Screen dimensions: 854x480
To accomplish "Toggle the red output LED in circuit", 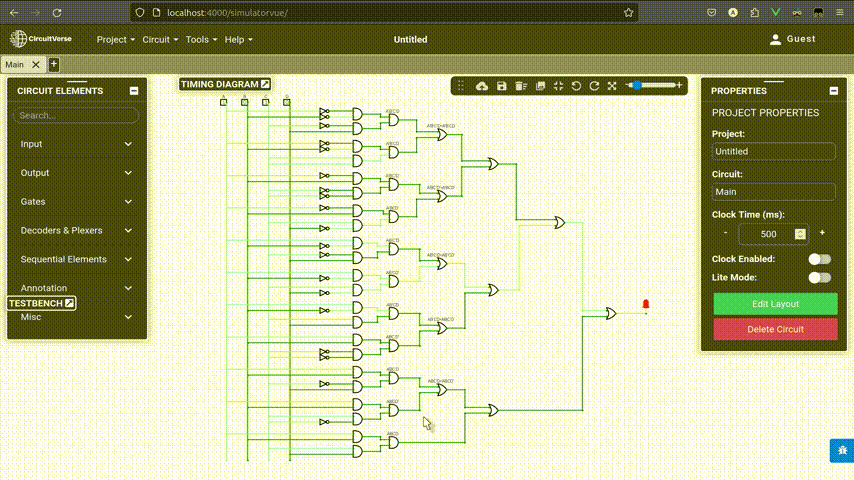I will coord(646,304).
